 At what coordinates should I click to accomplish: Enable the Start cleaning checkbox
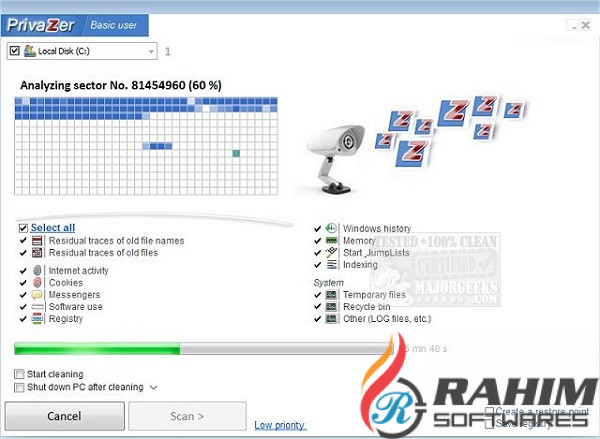(19, 374)
